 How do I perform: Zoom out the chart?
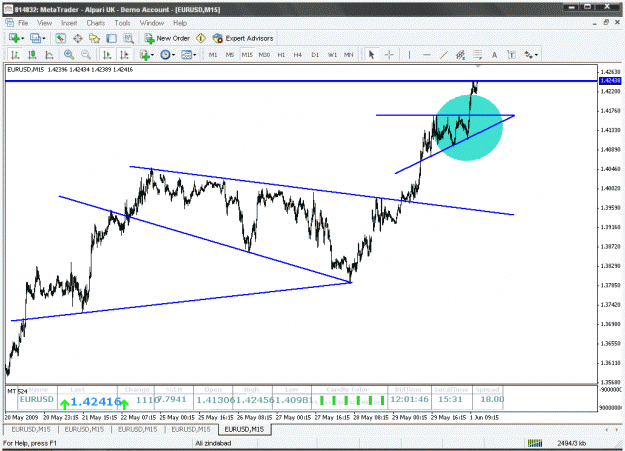(86, 55)
